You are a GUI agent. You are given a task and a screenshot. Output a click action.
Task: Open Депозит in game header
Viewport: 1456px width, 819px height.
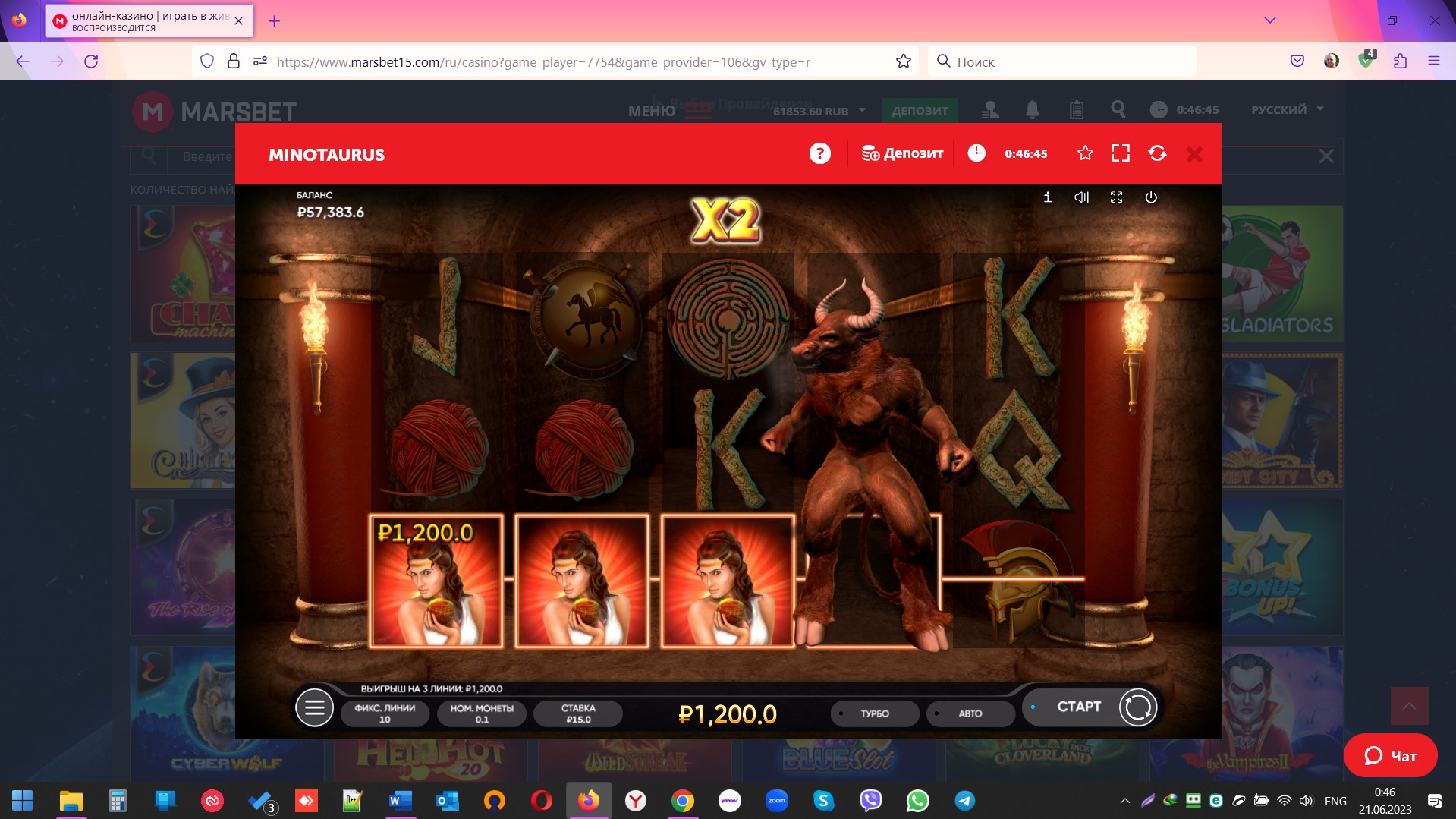point(902,153)
